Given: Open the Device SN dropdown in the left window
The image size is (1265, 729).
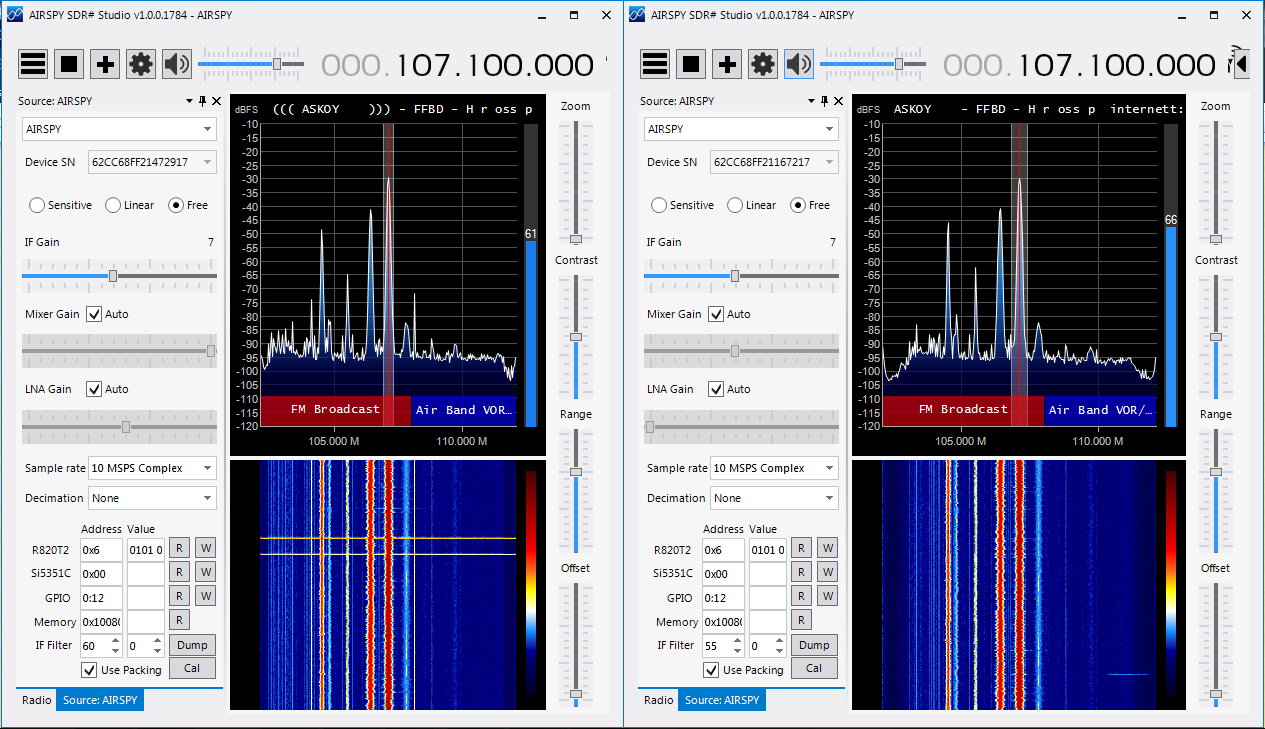Looking at the screenshot, I should coord(152,162).
